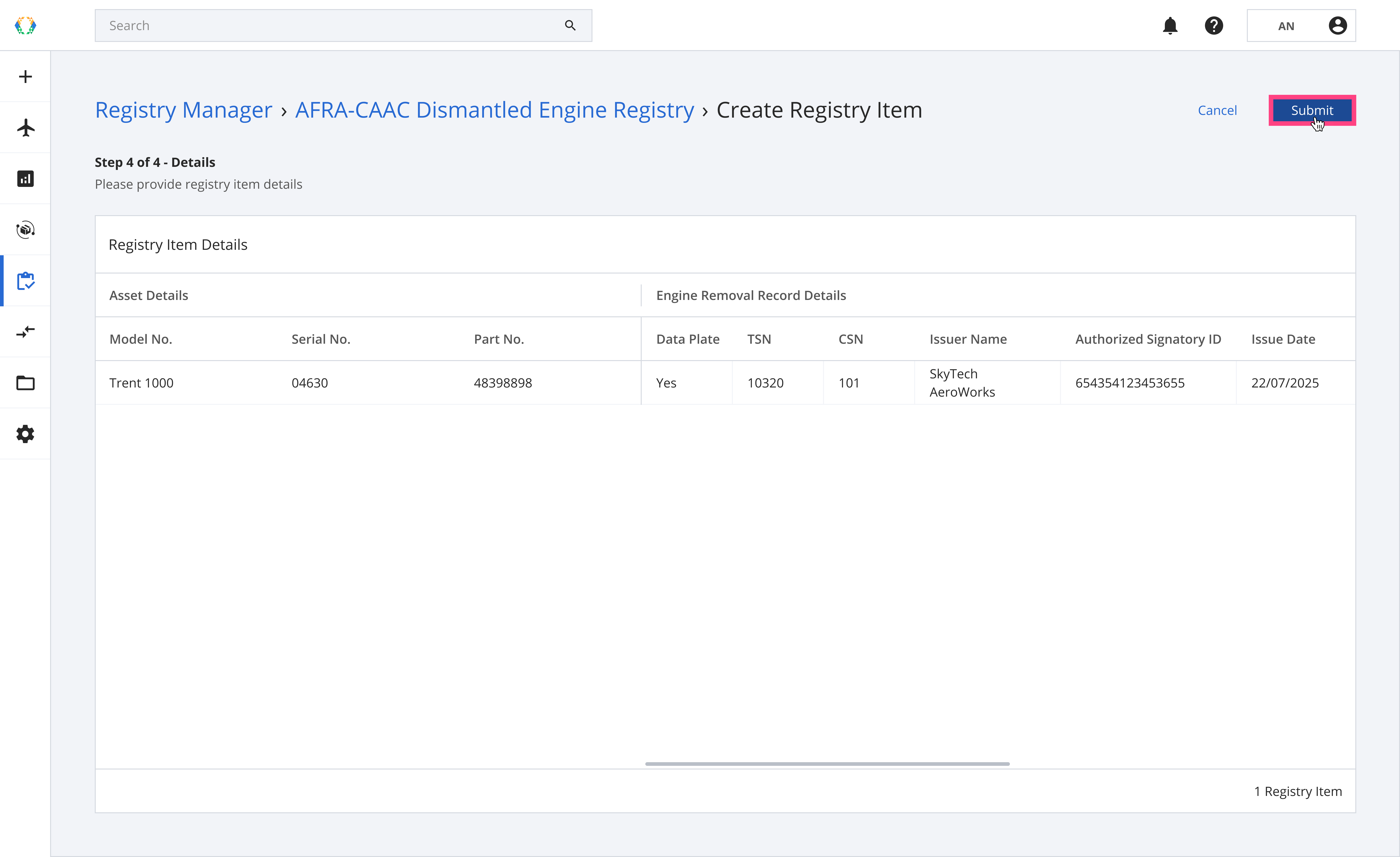Select the registry clipboard sidebar icon
1400x857 pixels.
(25, 281)
